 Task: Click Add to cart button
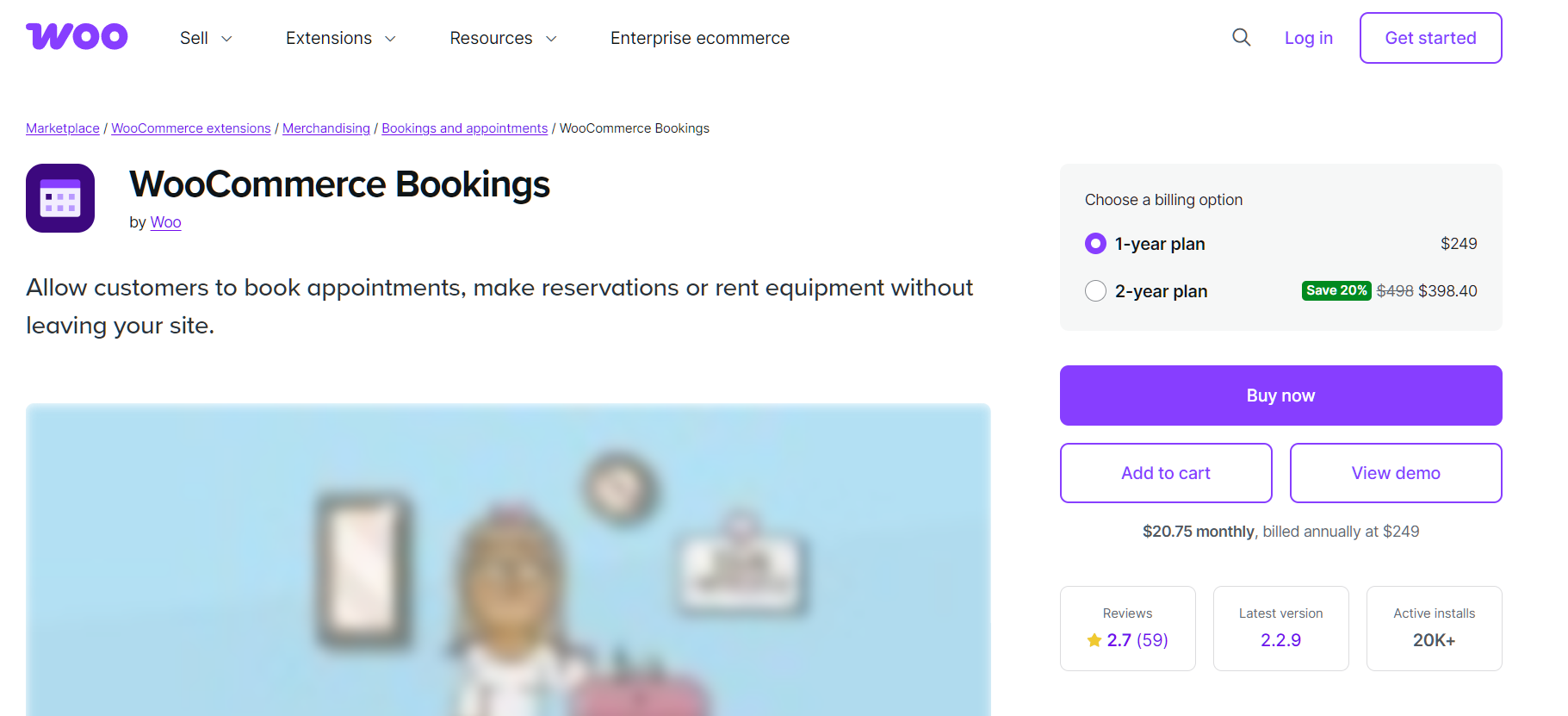(1166, 473)
